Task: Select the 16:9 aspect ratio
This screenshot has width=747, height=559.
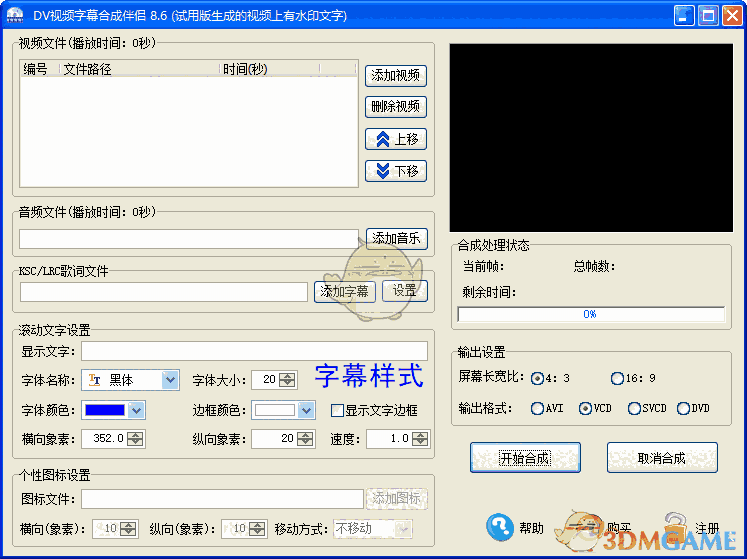Action: [617, 378]
